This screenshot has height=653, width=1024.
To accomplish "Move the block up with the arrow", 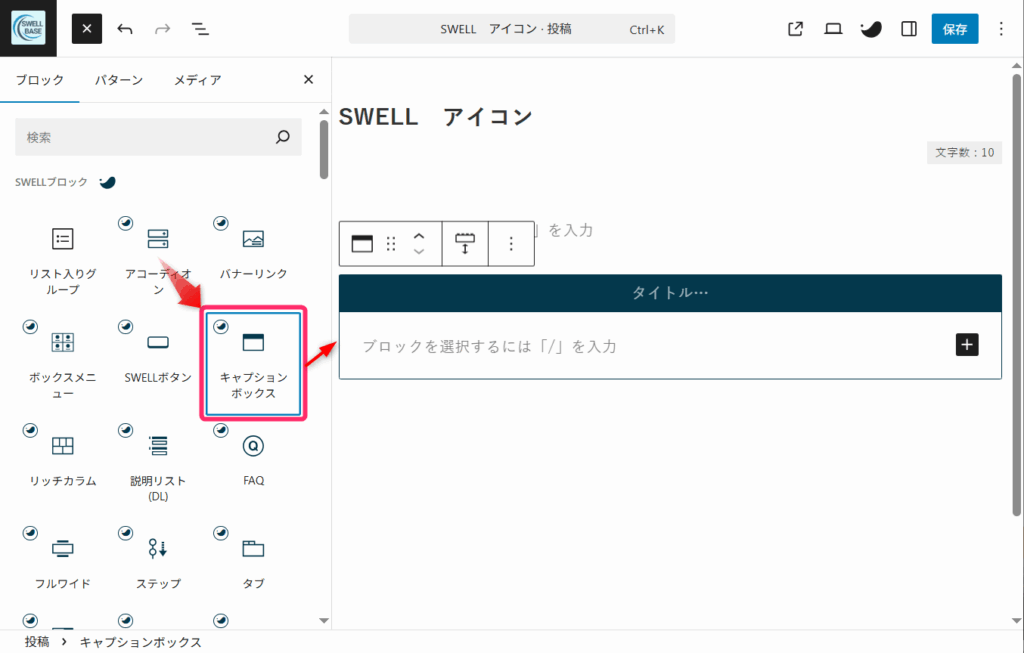I will tap(419, 236).
